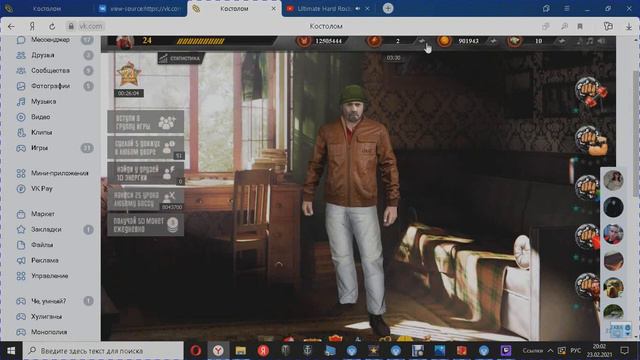Image resolution: width=640 pixels, height=360 pixels.
Task: Open VK Pay in sidebar
Action: pos(42,189)
